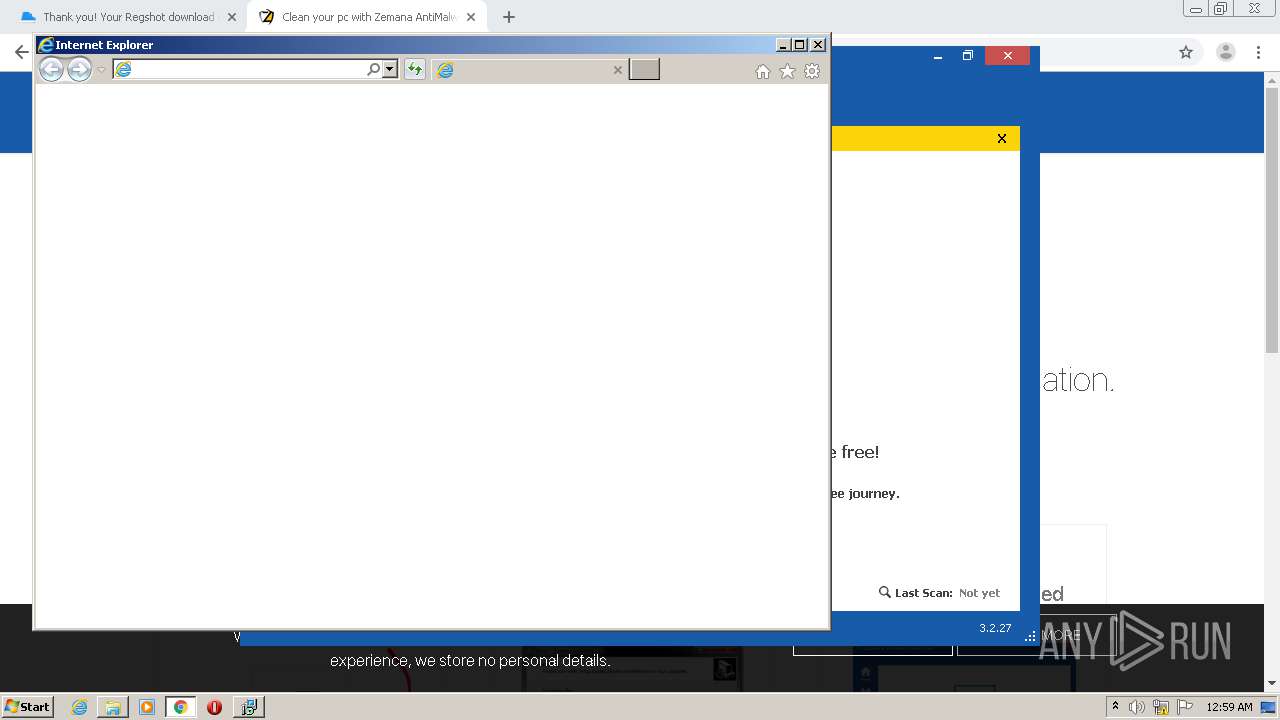Screen dimensions: 1280x720
Task: Close the Regshot download Chrome tab
Action: point(232,17)
